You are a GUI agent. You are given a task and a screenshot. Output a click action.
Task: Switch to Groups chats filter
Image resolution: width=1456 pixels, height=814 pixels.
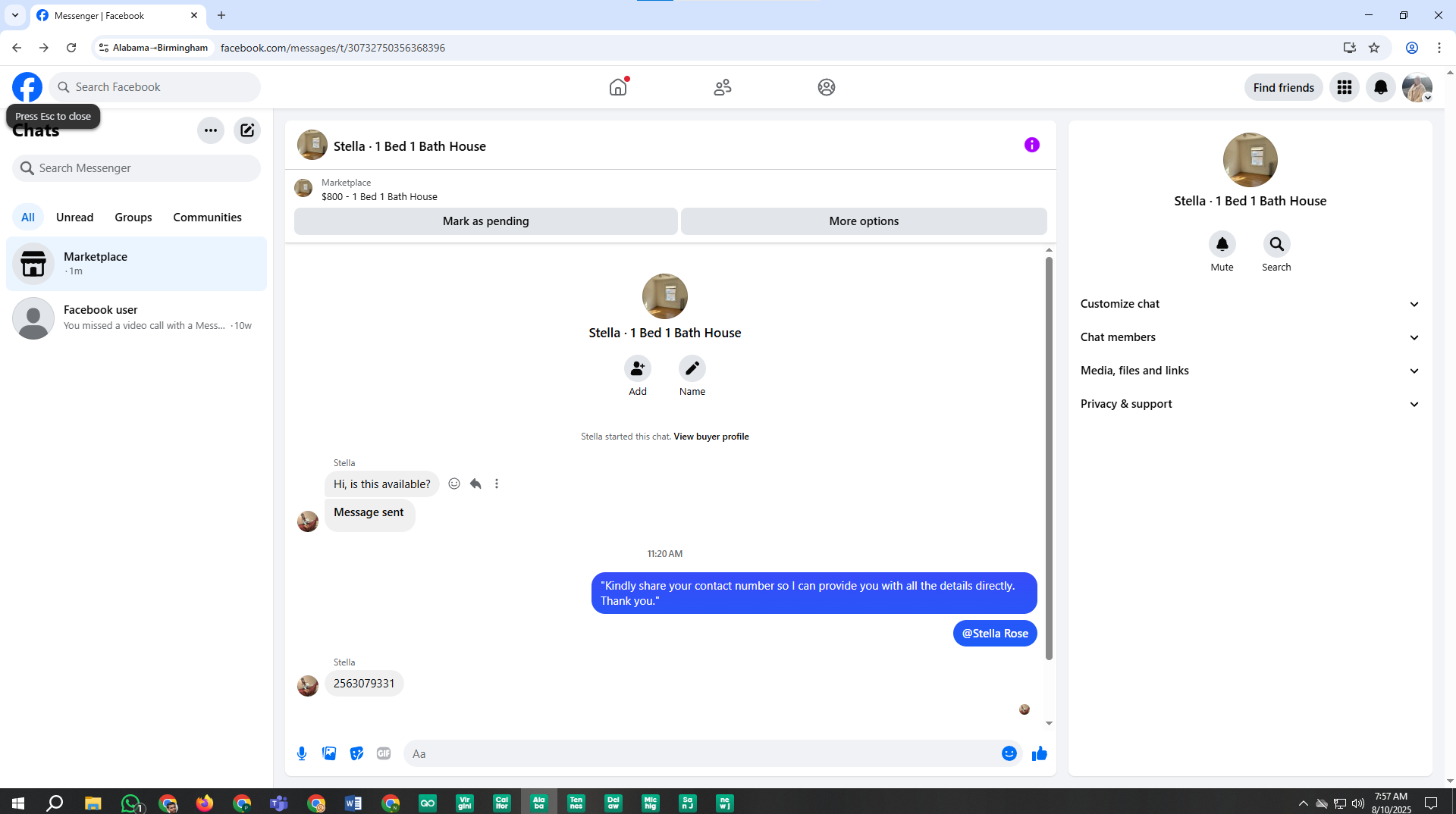pyautogui.click(x=133, y=217)
